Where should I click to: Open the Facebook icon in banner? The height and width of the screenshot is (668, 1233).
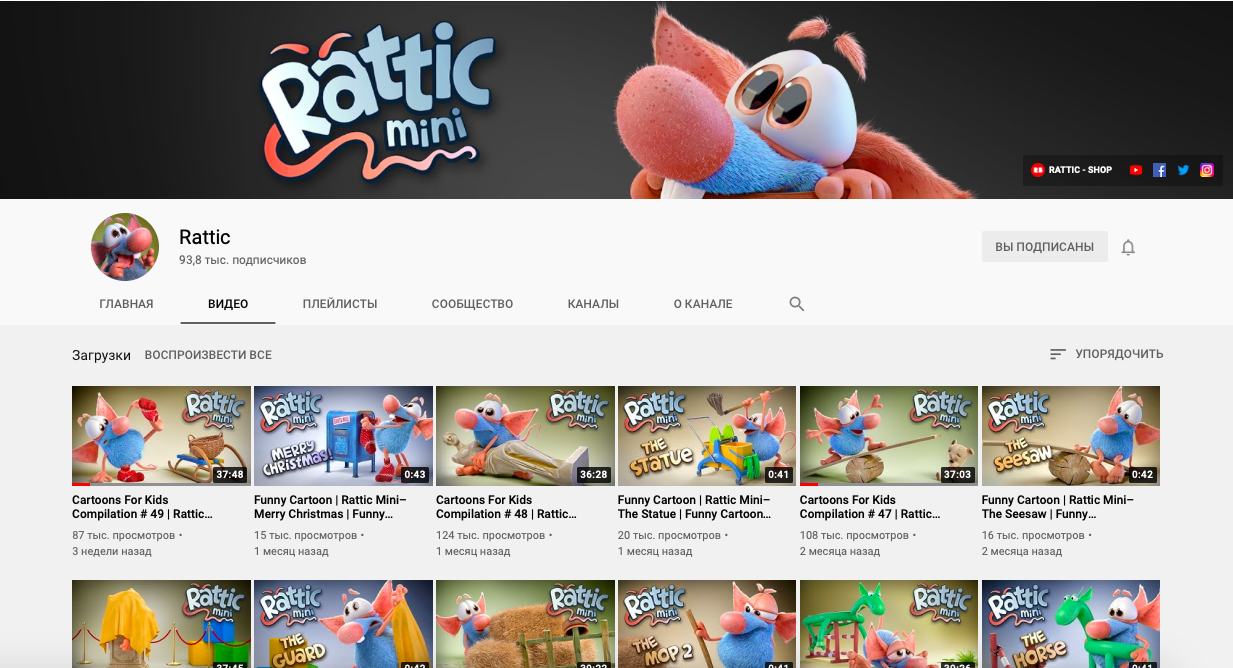pyautogui.click(x=1159, y=170)
